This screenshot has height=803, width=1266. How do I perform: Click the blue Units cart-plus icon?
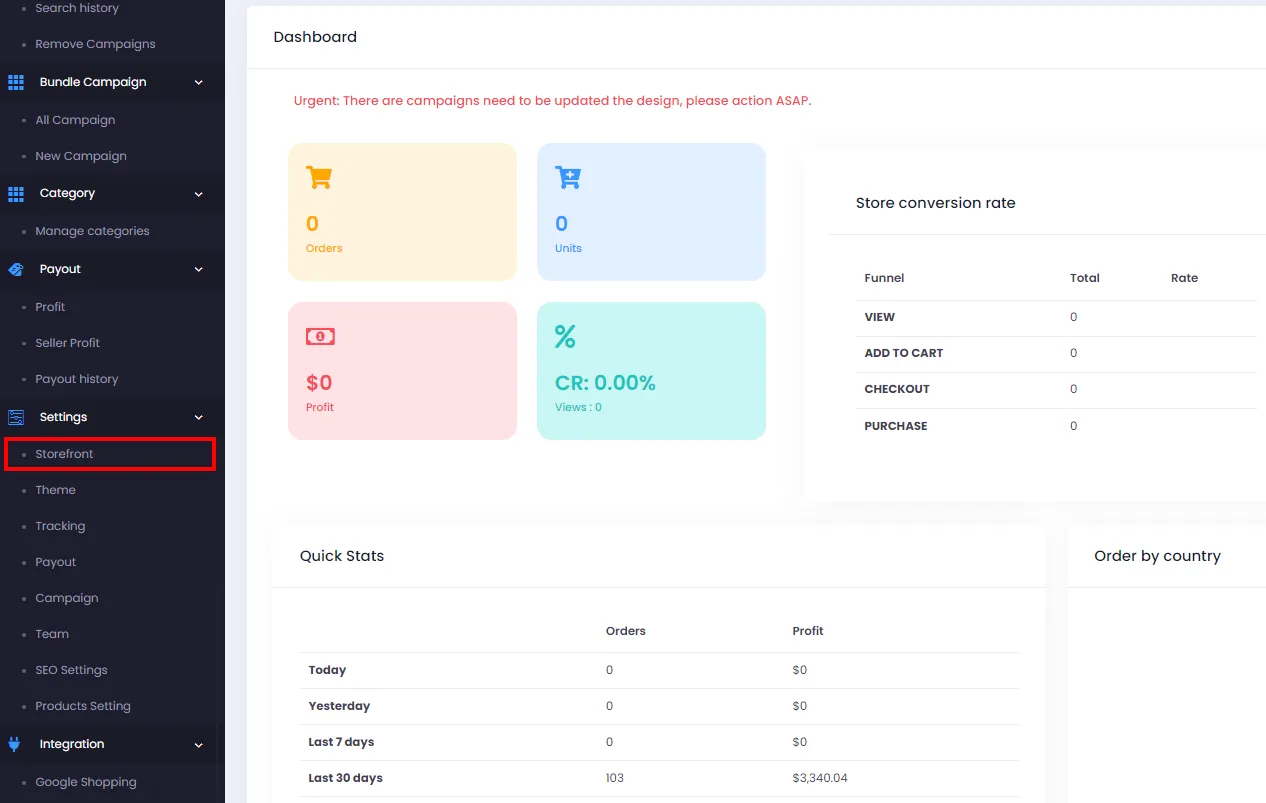[x=568, y=178]
